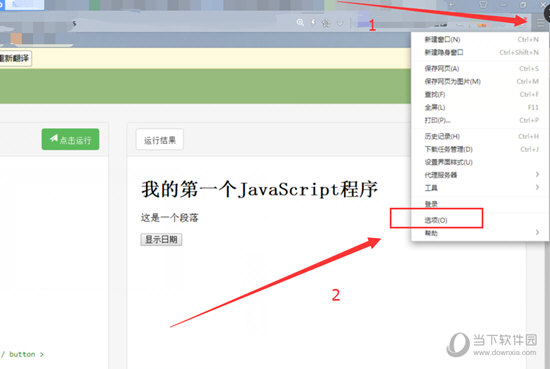Expand the 帮助 submenu arrow

[537, 232]
